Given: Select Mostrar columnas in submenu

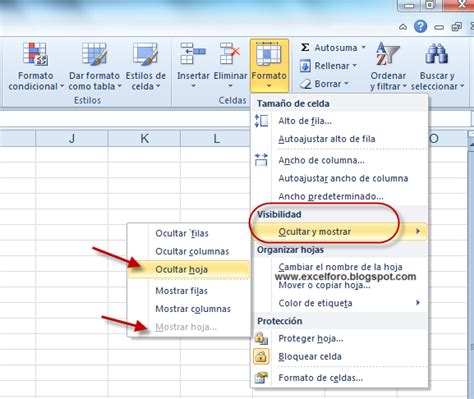Looking at the screenshot, I should click(189, 309).
